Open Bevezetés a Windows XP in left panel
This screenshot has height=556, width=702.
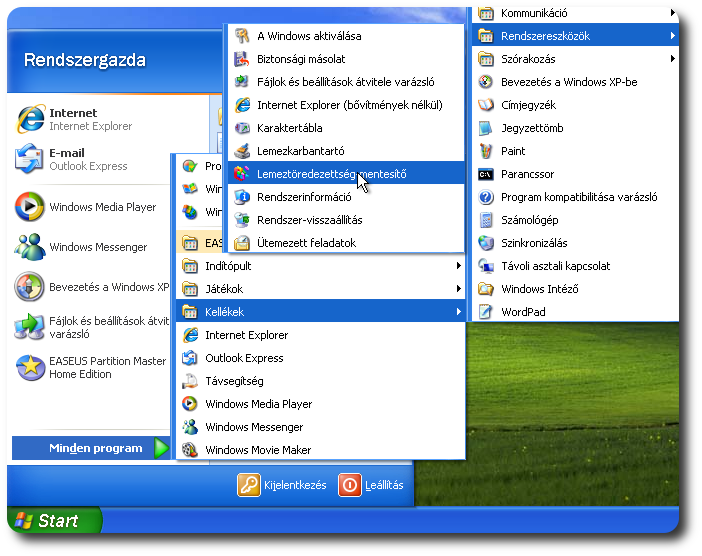click(x=91, y=287)
